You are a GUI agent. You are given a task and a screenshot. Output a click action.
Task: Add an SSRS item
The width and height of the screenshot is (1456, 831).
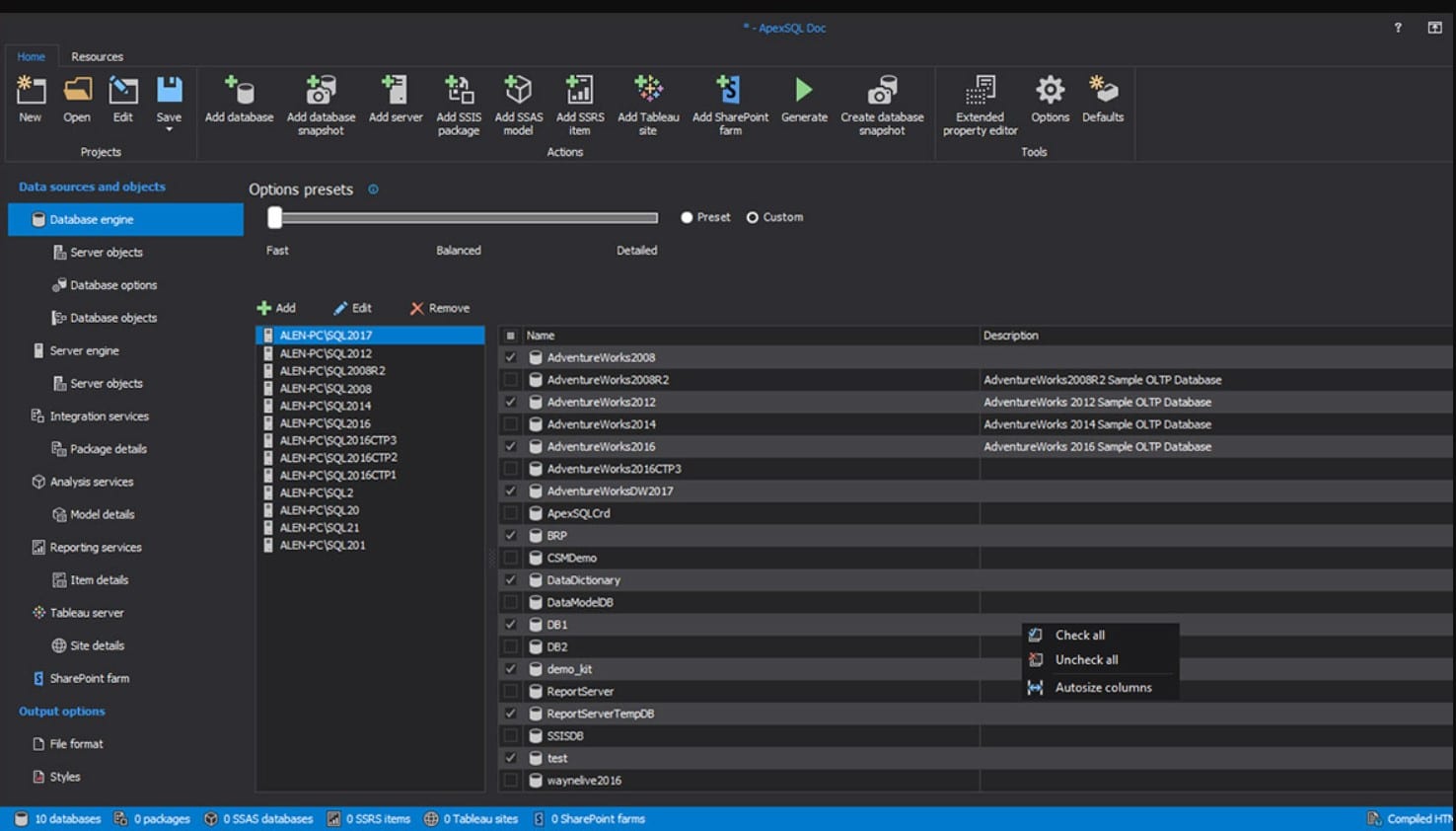580,105
